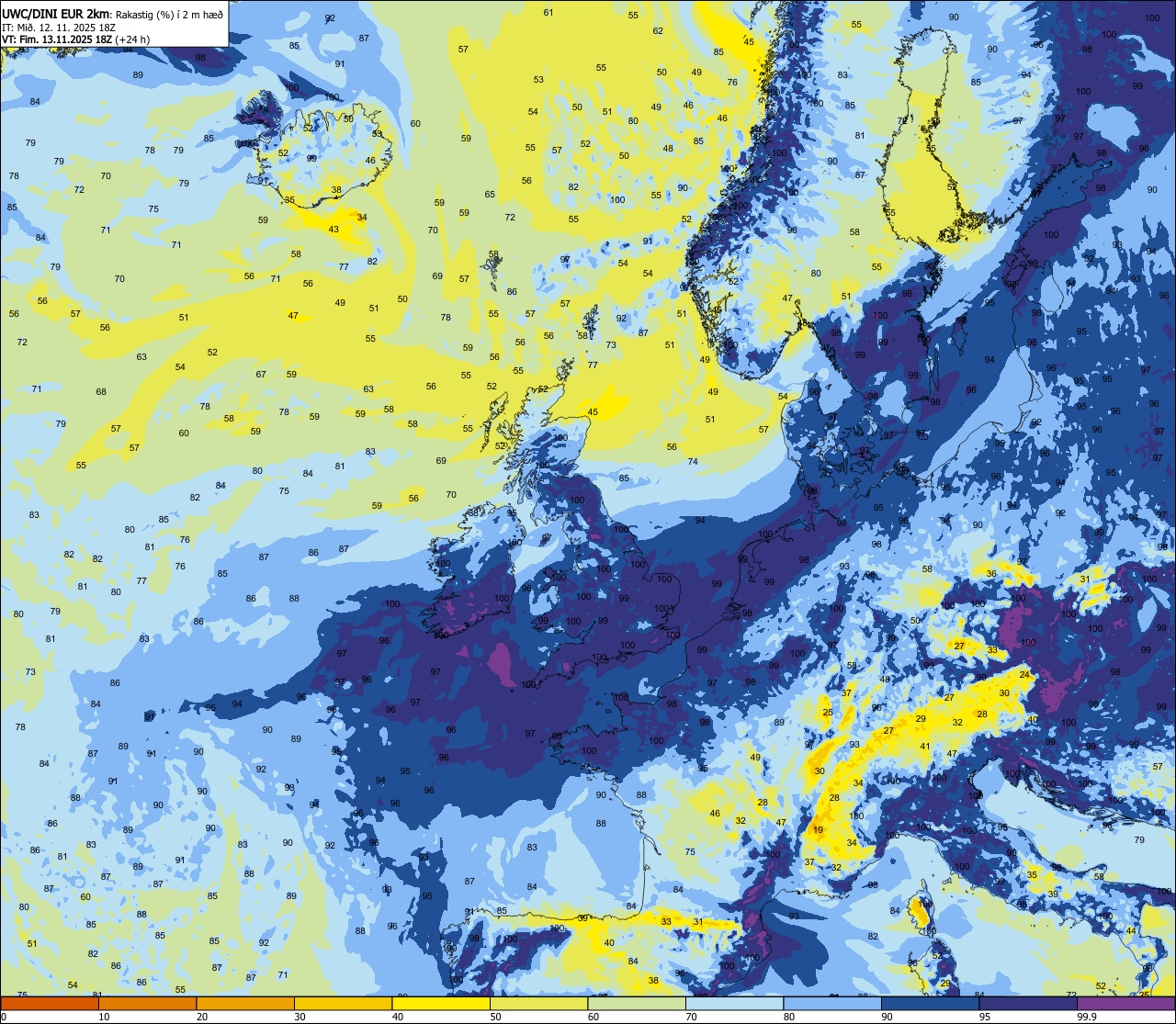Click the 95–99.9 % navy legend segment
This screenshot has height=1024, width=1176.
pyautogui.click(x=1028, y=1003)
